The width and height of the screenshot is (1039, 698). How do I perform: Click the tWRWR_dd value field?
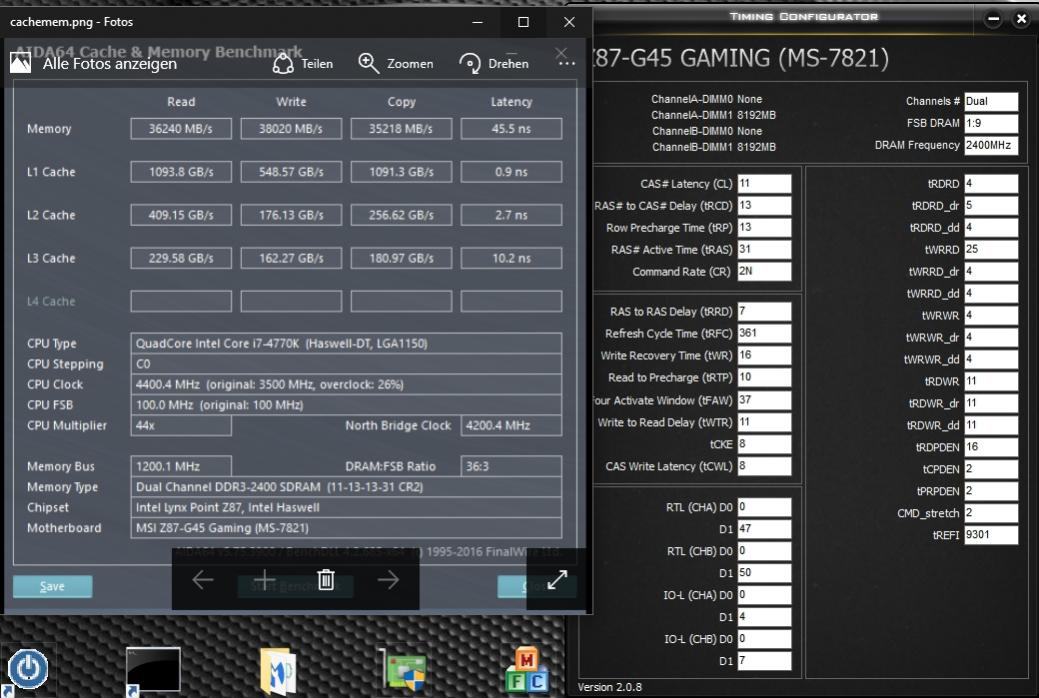(991, 359)
